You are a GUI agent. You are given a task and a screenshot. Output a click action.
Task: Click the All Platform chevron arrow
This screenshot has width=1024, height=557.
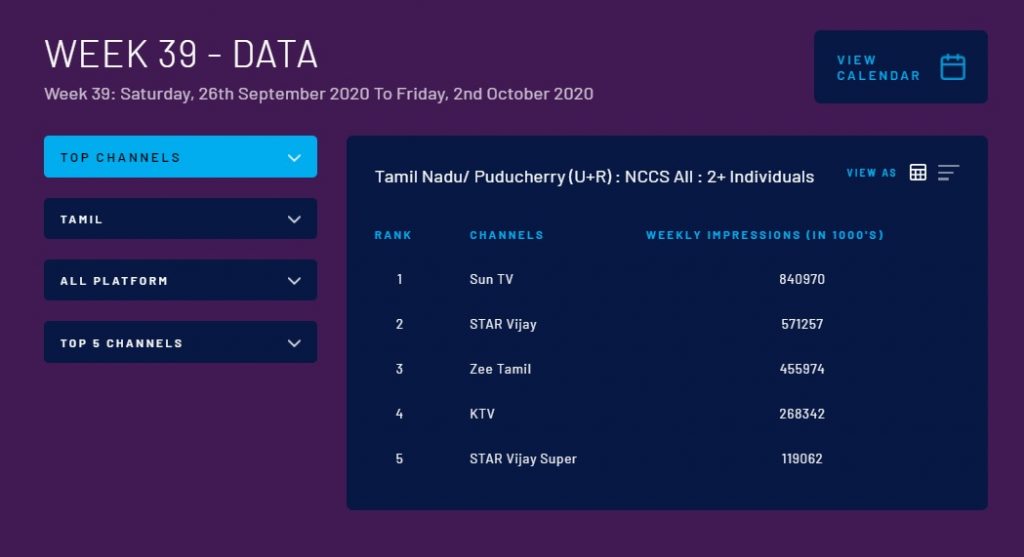tap(294, 281)
